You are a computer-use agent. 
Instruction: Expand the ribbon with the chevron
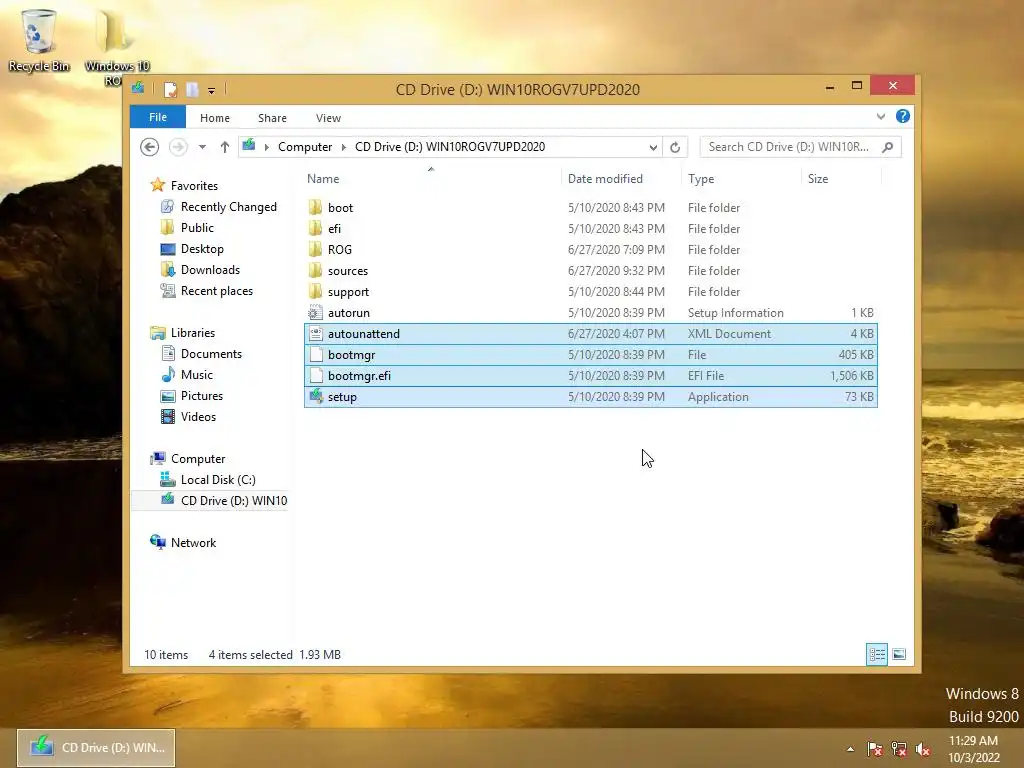[881, 117]
